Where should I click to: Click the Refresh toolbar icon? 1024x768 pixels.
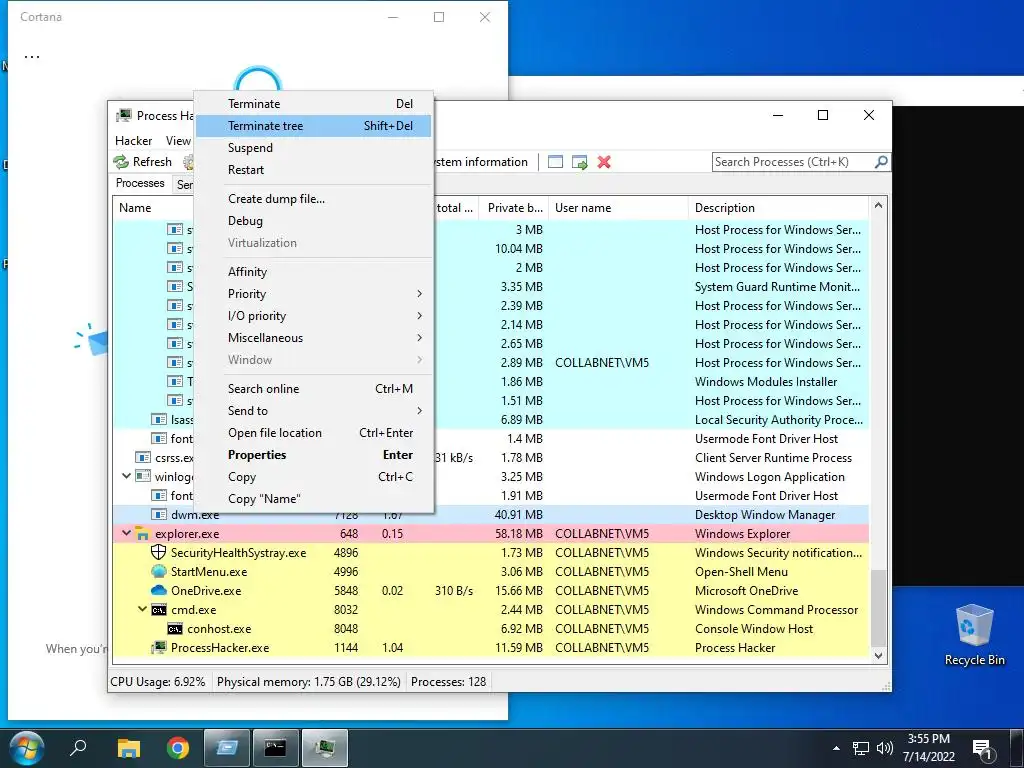click(121, 162)
